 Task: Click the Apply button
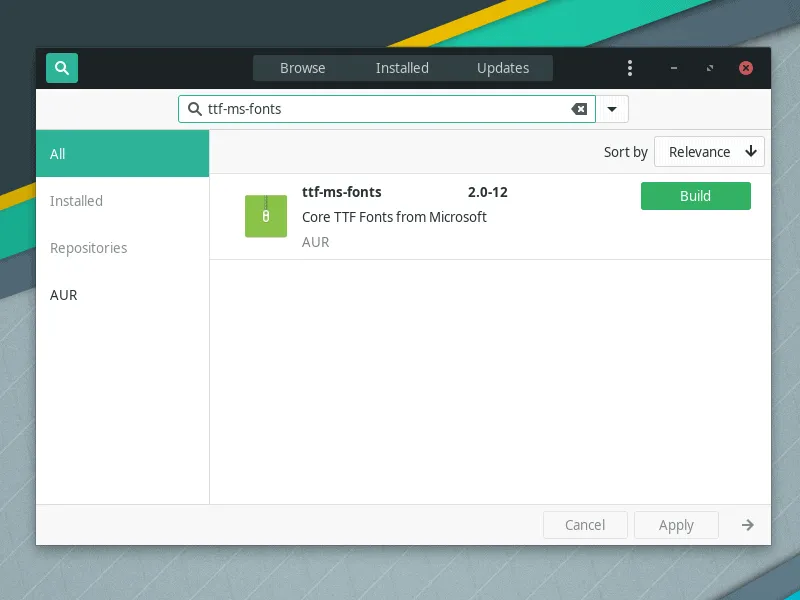coord(676,525)
